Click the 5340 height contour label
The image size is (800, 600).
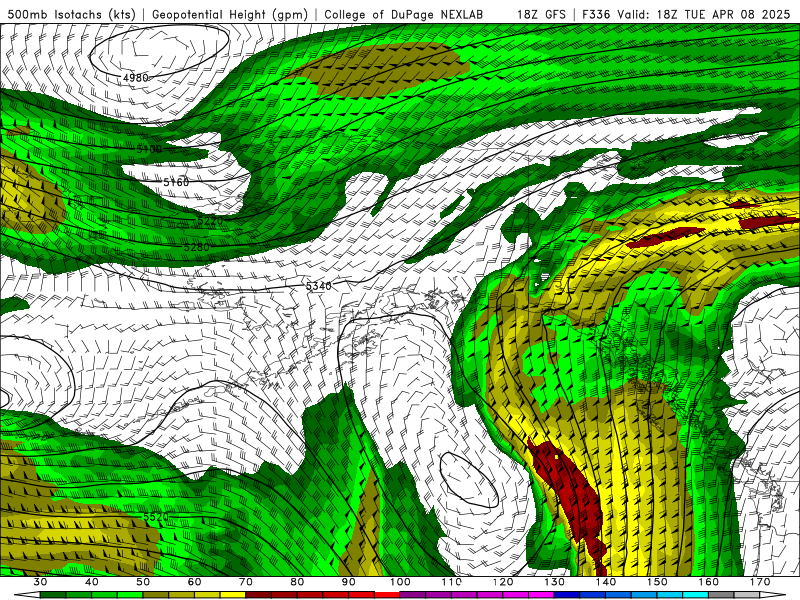click(x=318, y=286)
